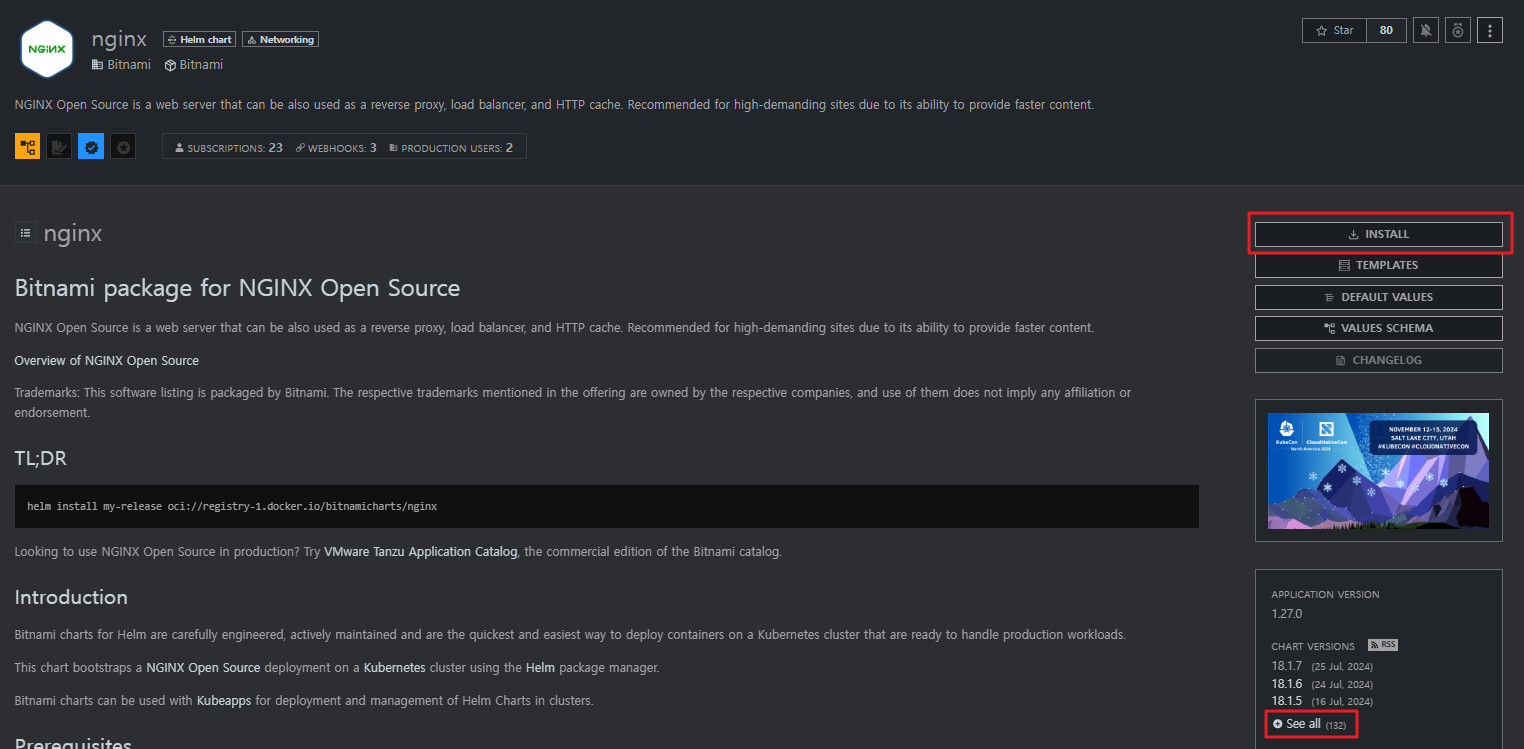
Task: Click the Webhooks count of 3
Action: tap(336, 147)
